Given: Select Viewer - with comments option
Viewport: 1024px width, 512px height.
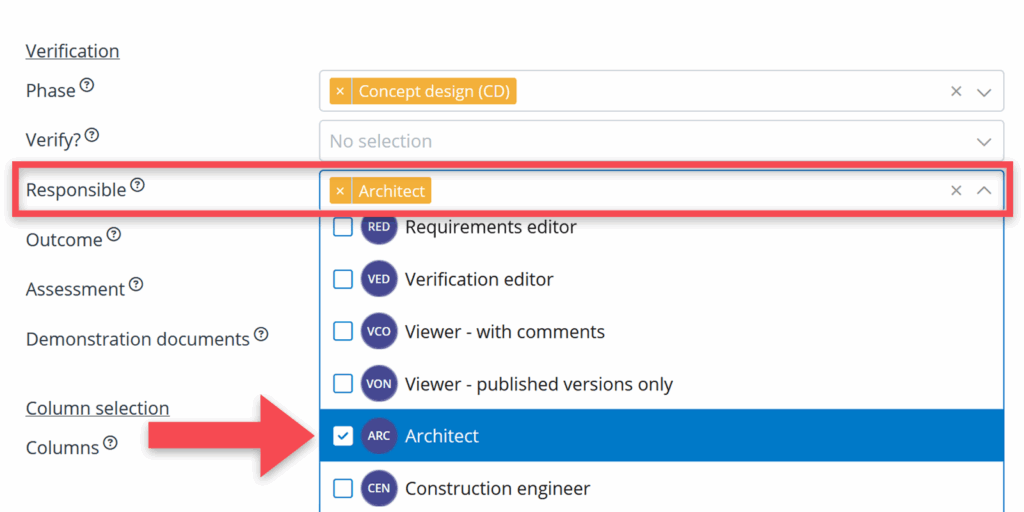Looking at the screenshot, I should tap(504, 332).
